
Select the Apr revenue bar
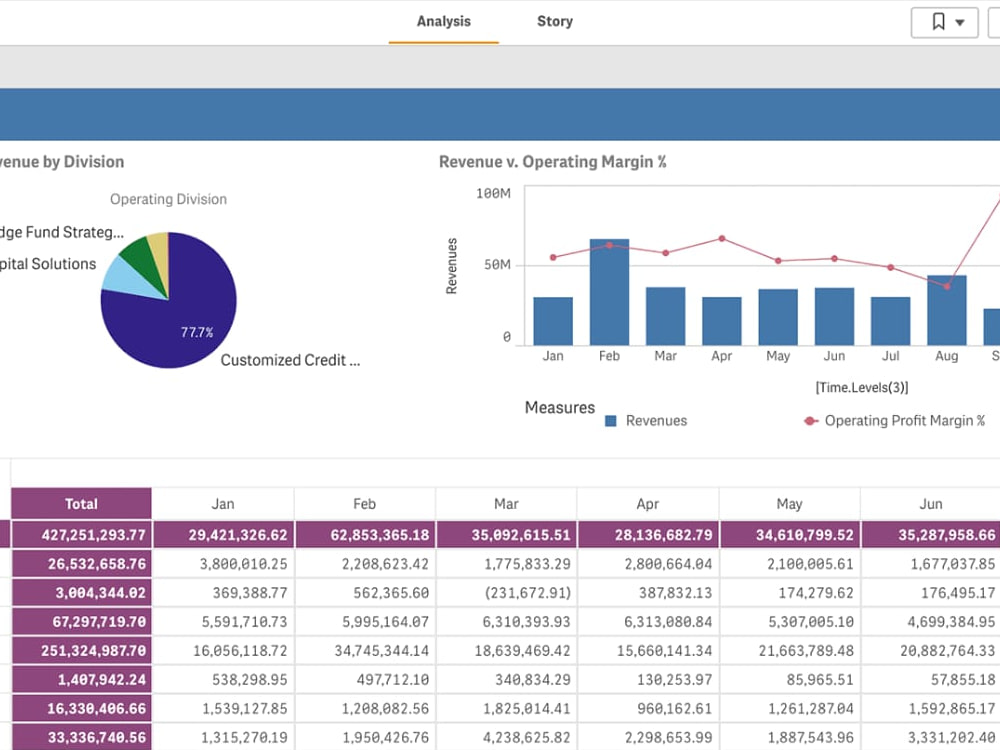721,321
